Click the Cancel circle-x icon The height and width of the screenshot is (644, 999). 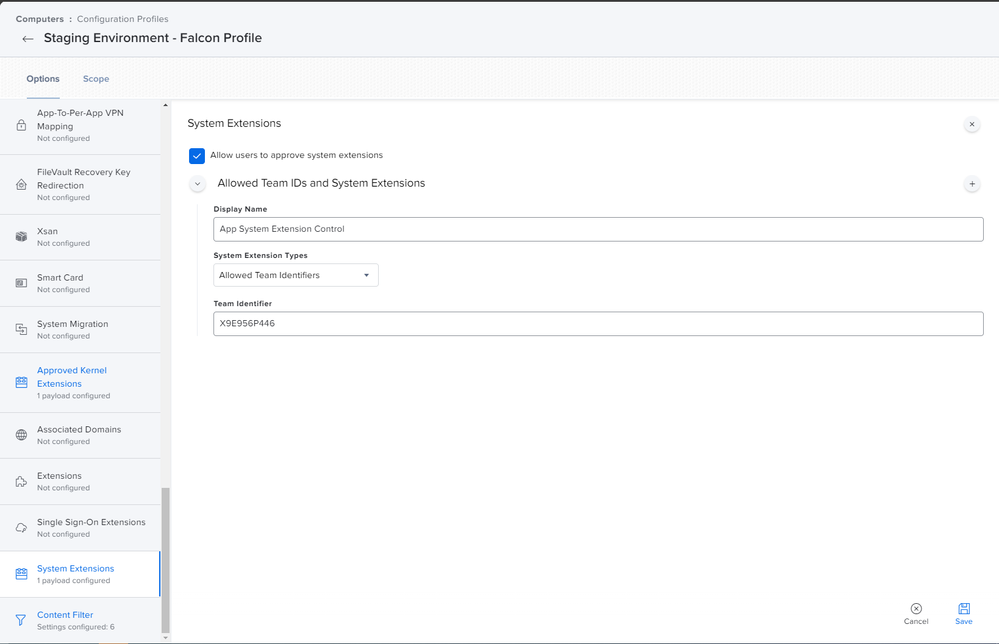[x=916, y=608]
